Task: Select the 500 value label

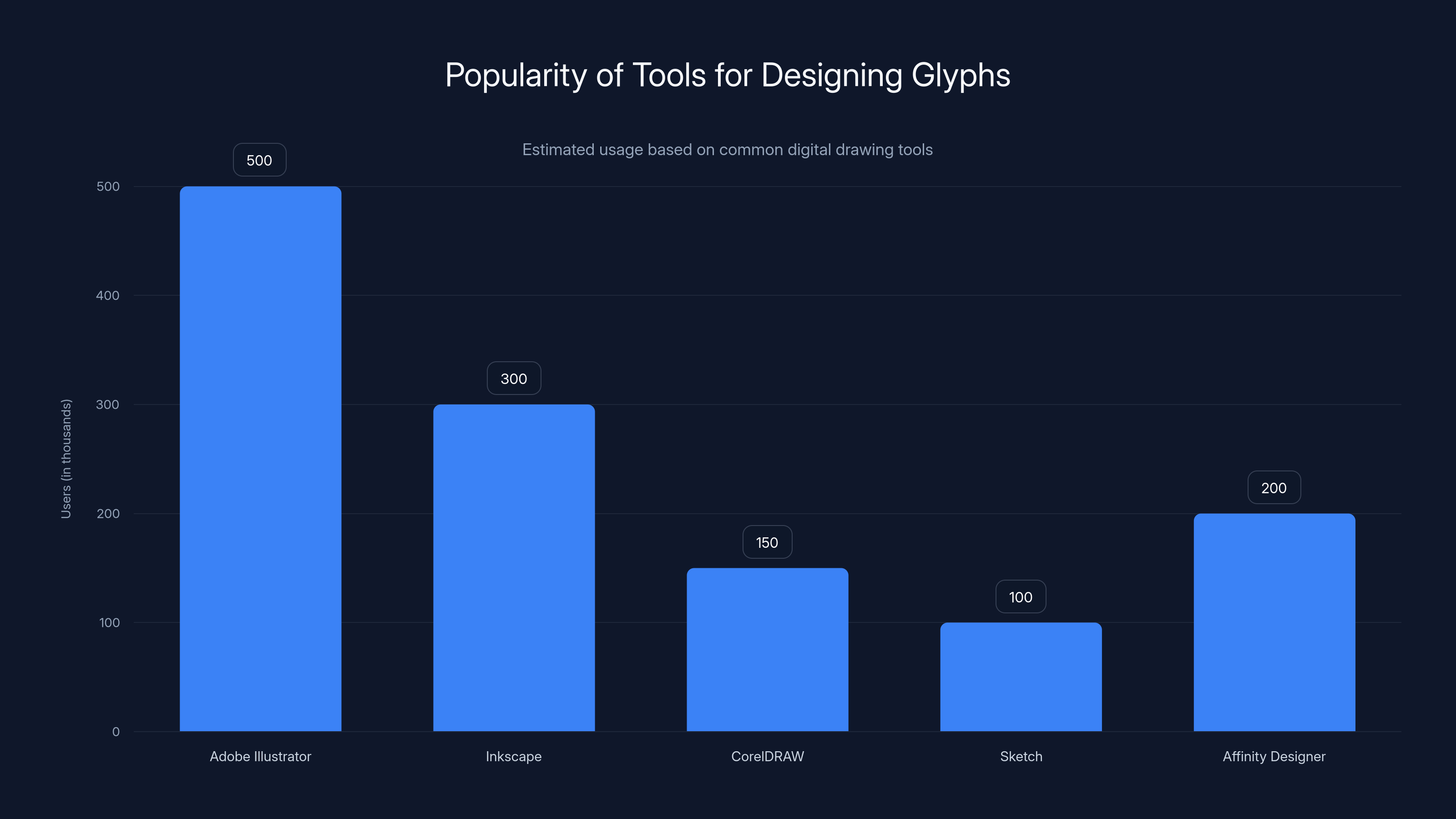Action: pos(259,160)
